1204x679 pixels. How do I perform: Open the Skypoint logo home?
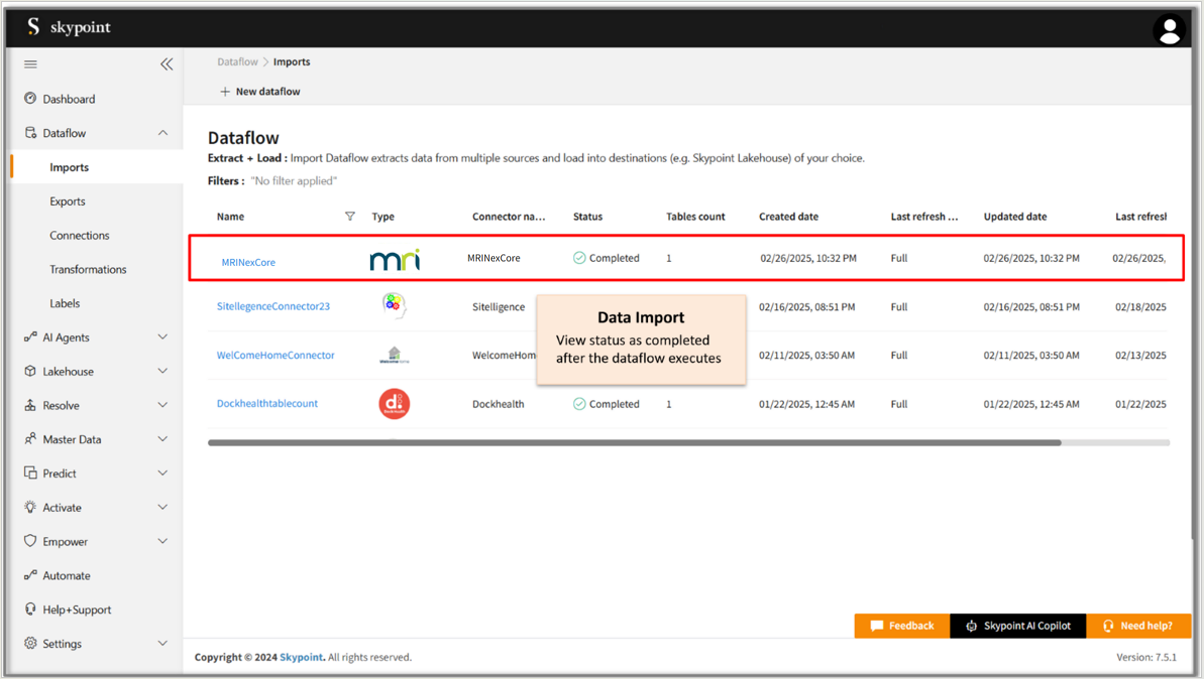68,28
